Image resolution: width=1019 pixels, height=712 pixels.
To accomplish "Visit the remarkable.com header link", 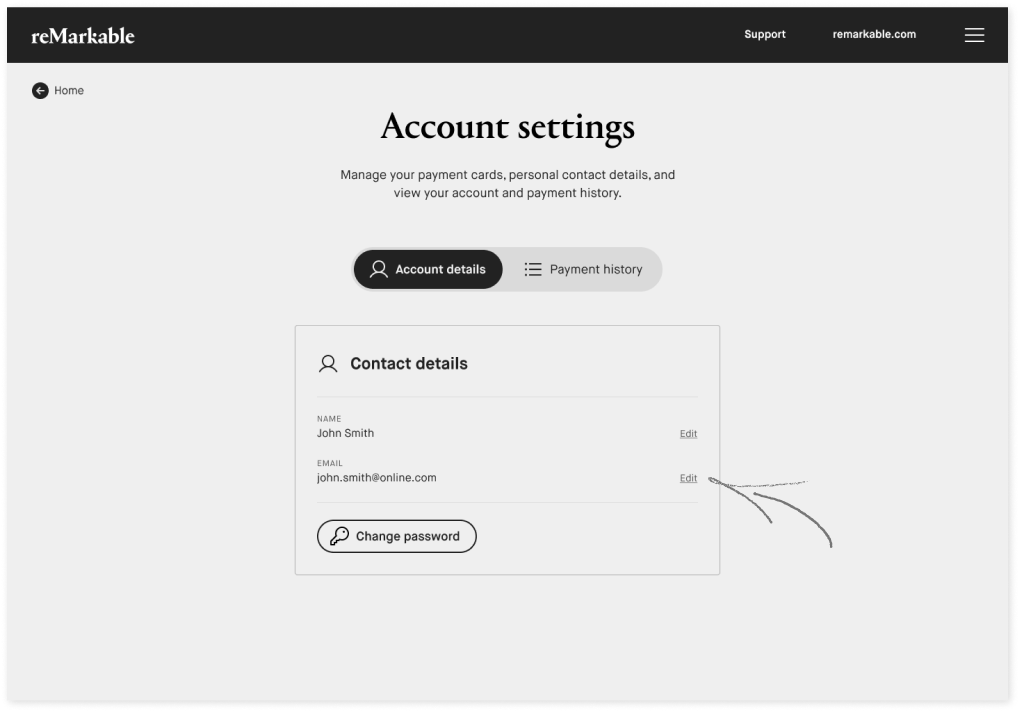I will 874,34.
